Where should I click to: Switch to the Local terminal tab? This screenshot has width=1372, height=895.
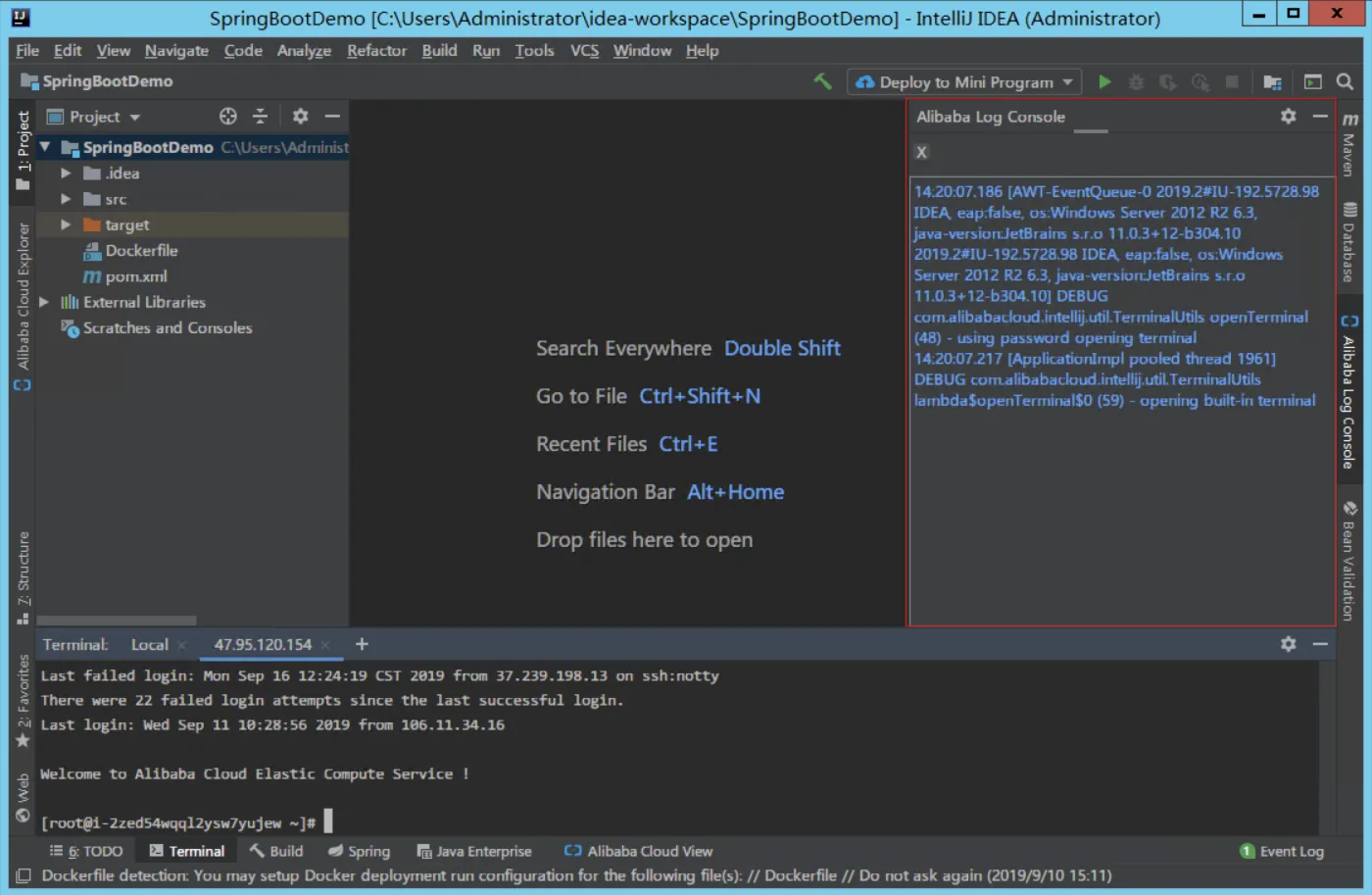(150, 645)
